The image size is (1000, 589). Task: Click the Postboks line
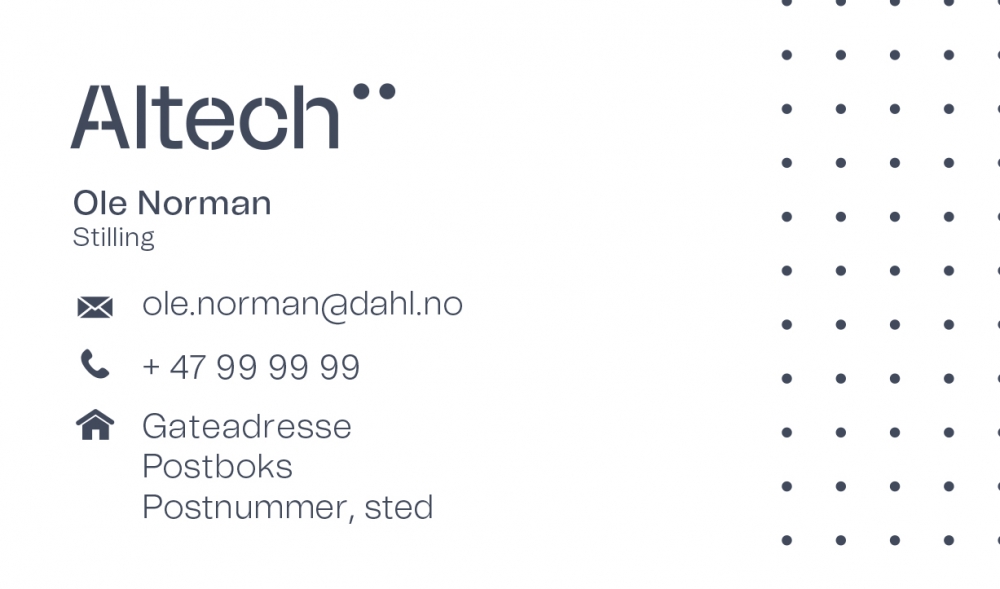[217, 466]
